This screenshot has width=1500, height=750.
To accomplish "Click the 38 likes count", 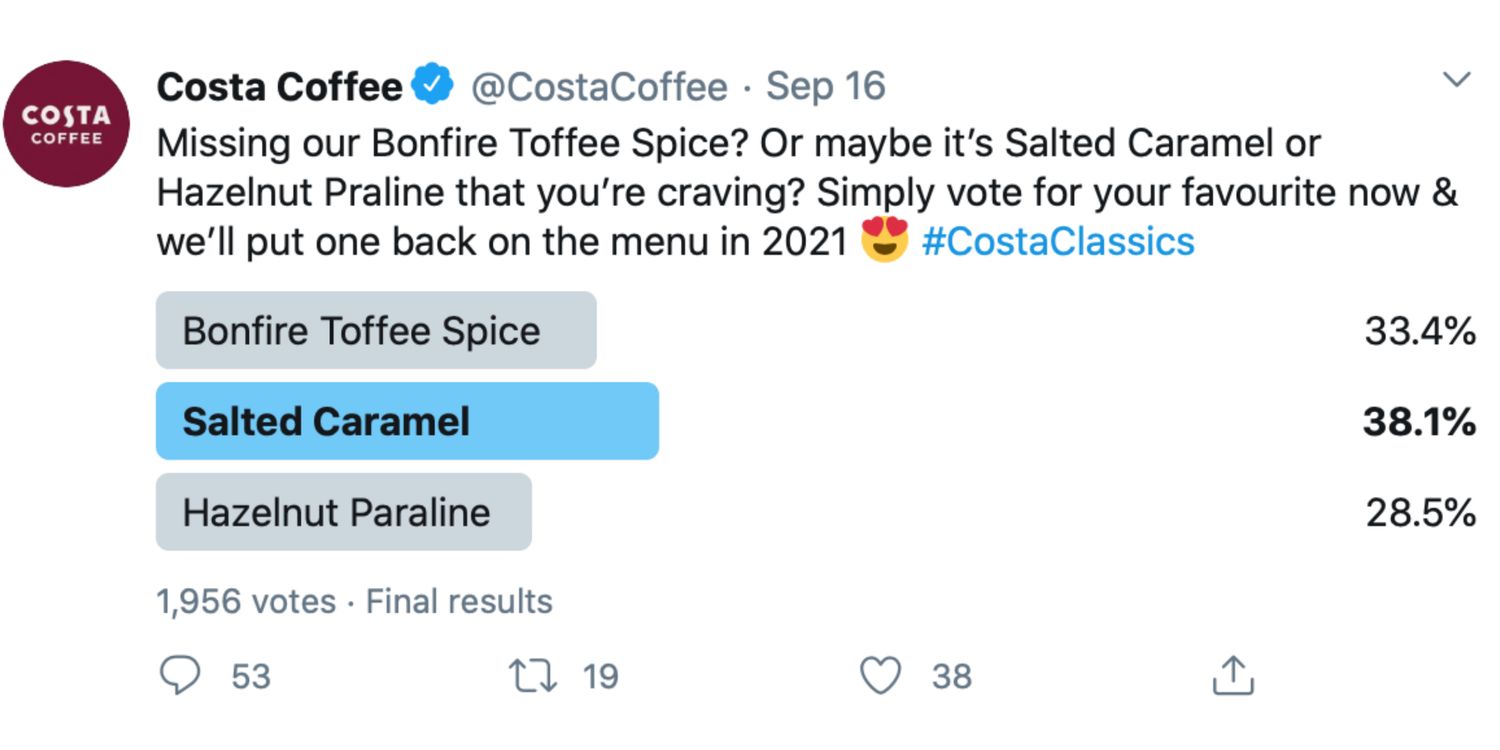I will (x=951, y=677).
